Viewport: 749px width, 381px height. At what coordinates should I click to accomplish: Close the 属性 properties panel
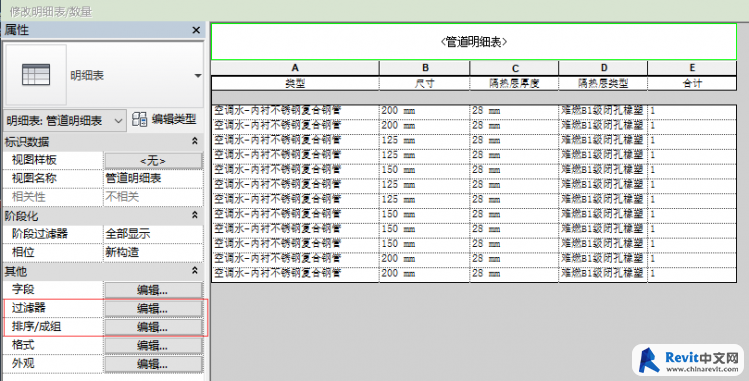pos(196,30)
